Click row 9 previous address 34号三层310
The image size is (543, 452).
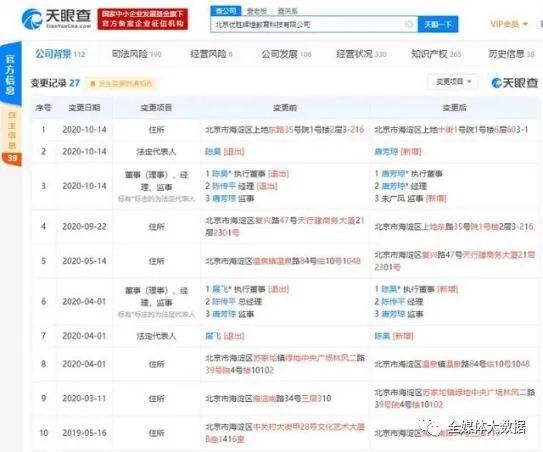(268, 398)
